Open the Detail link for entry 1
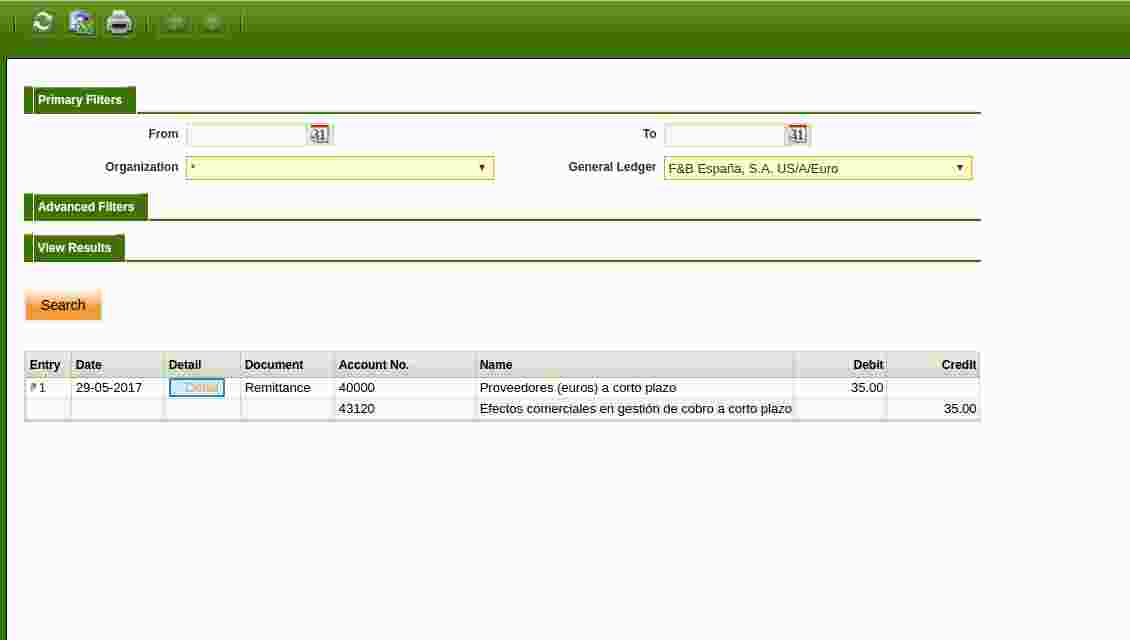This screenshot has height=640, width=1130. [x=197, y=388]
